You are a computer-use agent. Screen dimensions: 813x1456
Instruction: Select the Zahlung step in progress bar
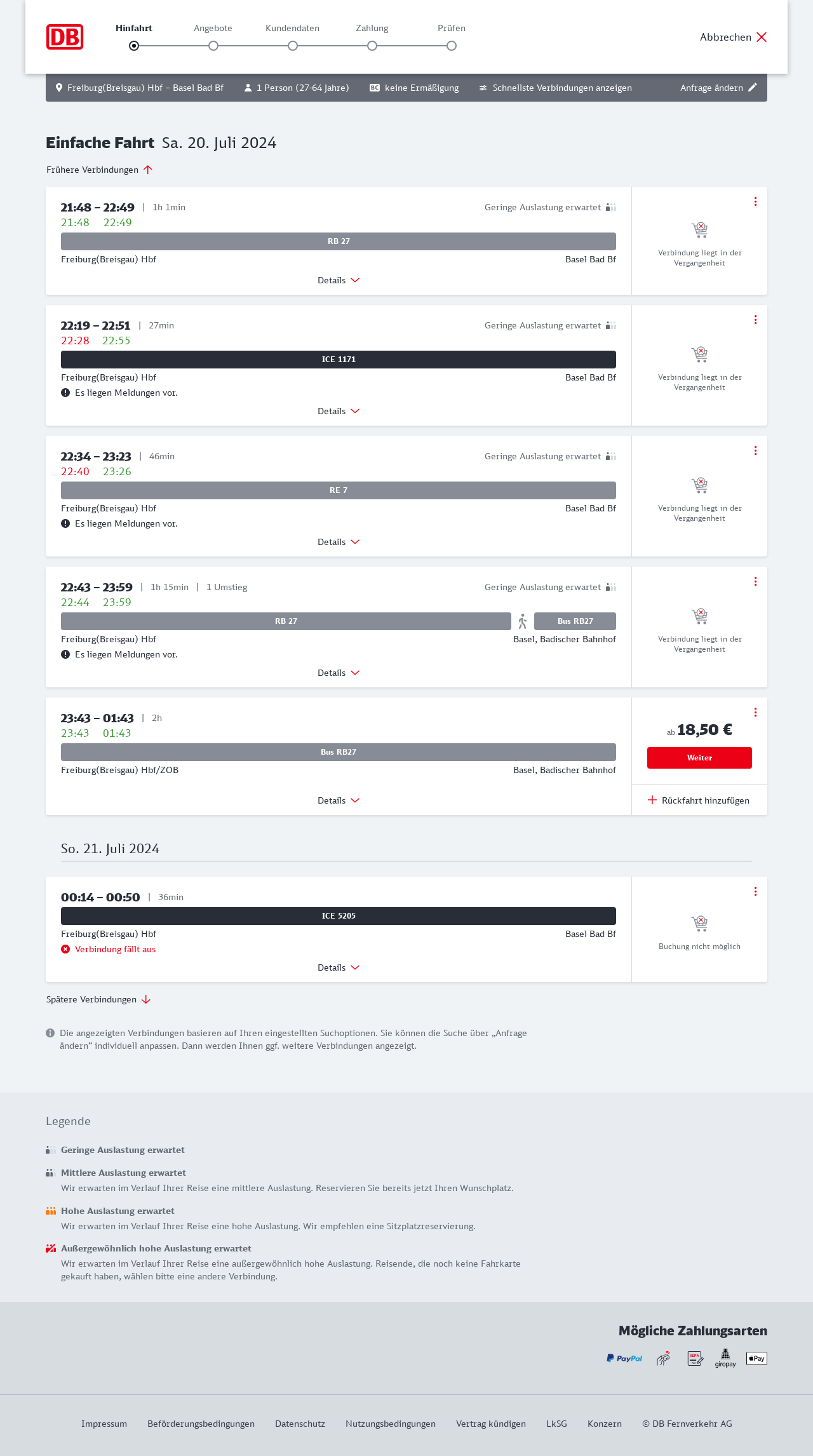372,46
